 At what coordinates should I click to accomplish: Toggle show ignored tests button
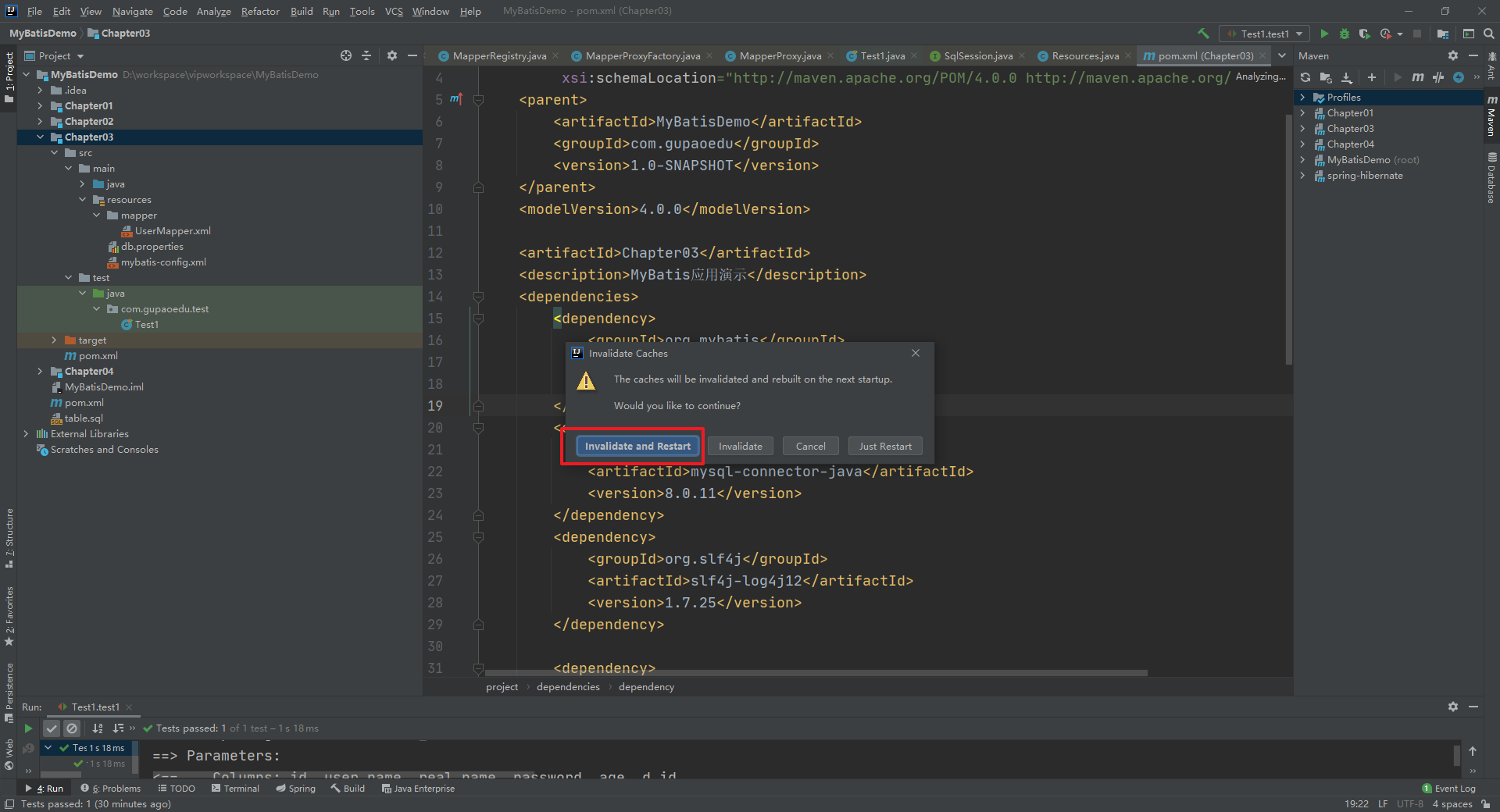tap(72, 728)
